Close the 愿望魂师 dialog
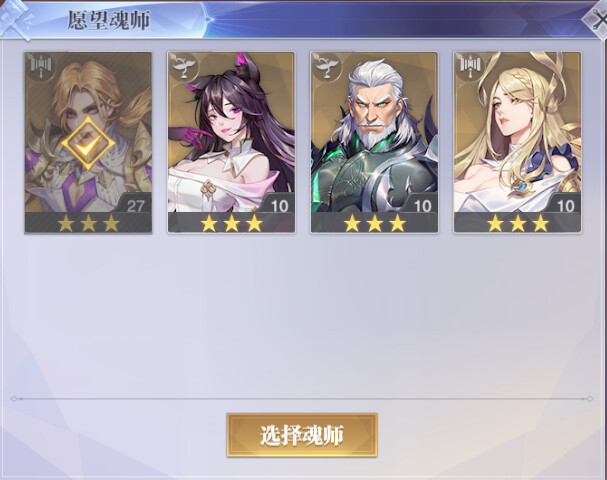607x480 pixels. point(598,20)
